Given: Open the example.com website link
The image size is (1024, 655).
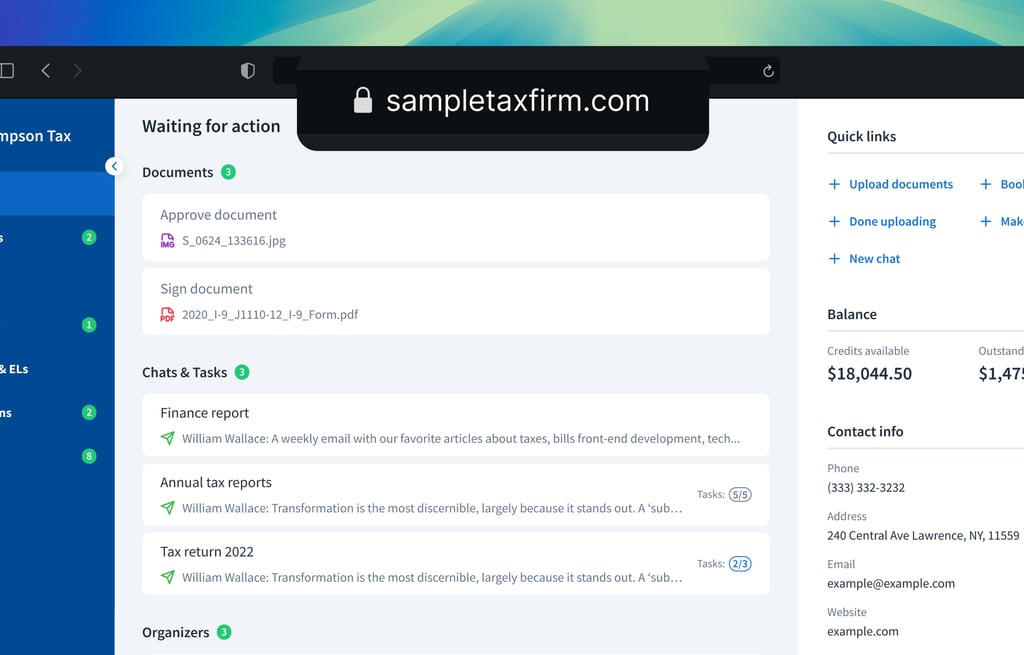Looking at the screenshot, I should click(x=862, y=632).
